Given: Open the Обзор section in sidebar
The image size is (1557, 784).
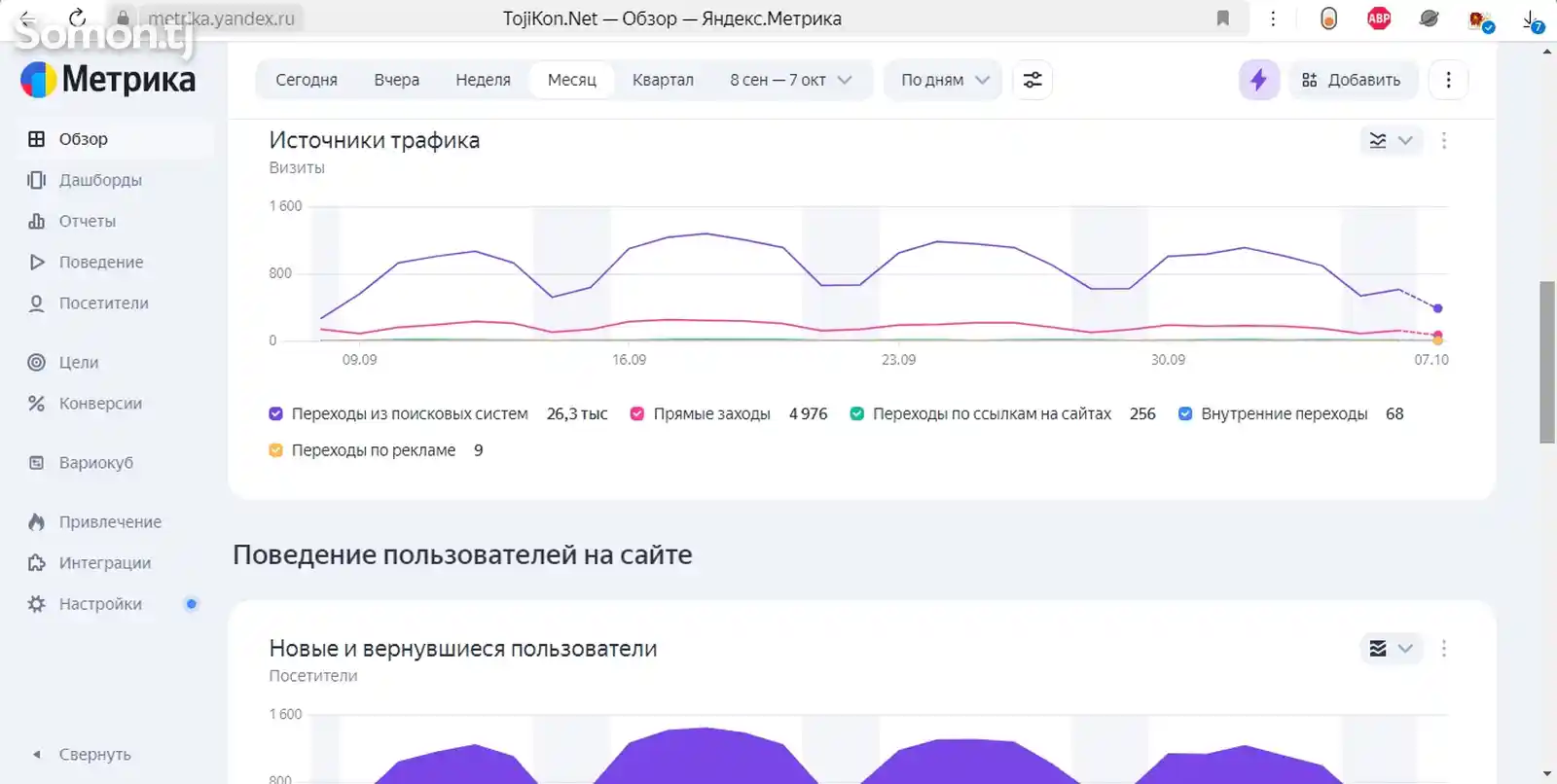Looking at the screenshot, I should 115,139.
